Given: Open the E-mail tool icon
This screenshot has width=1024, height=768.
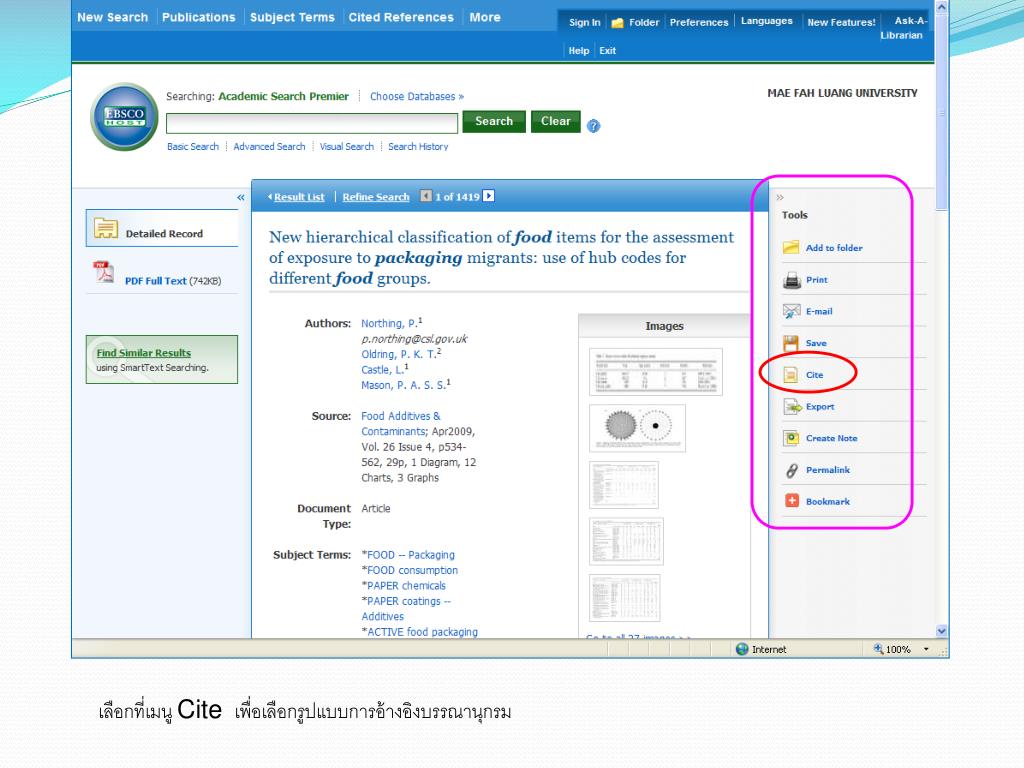Looking at the screenshot, I should [x=791, y=311].
